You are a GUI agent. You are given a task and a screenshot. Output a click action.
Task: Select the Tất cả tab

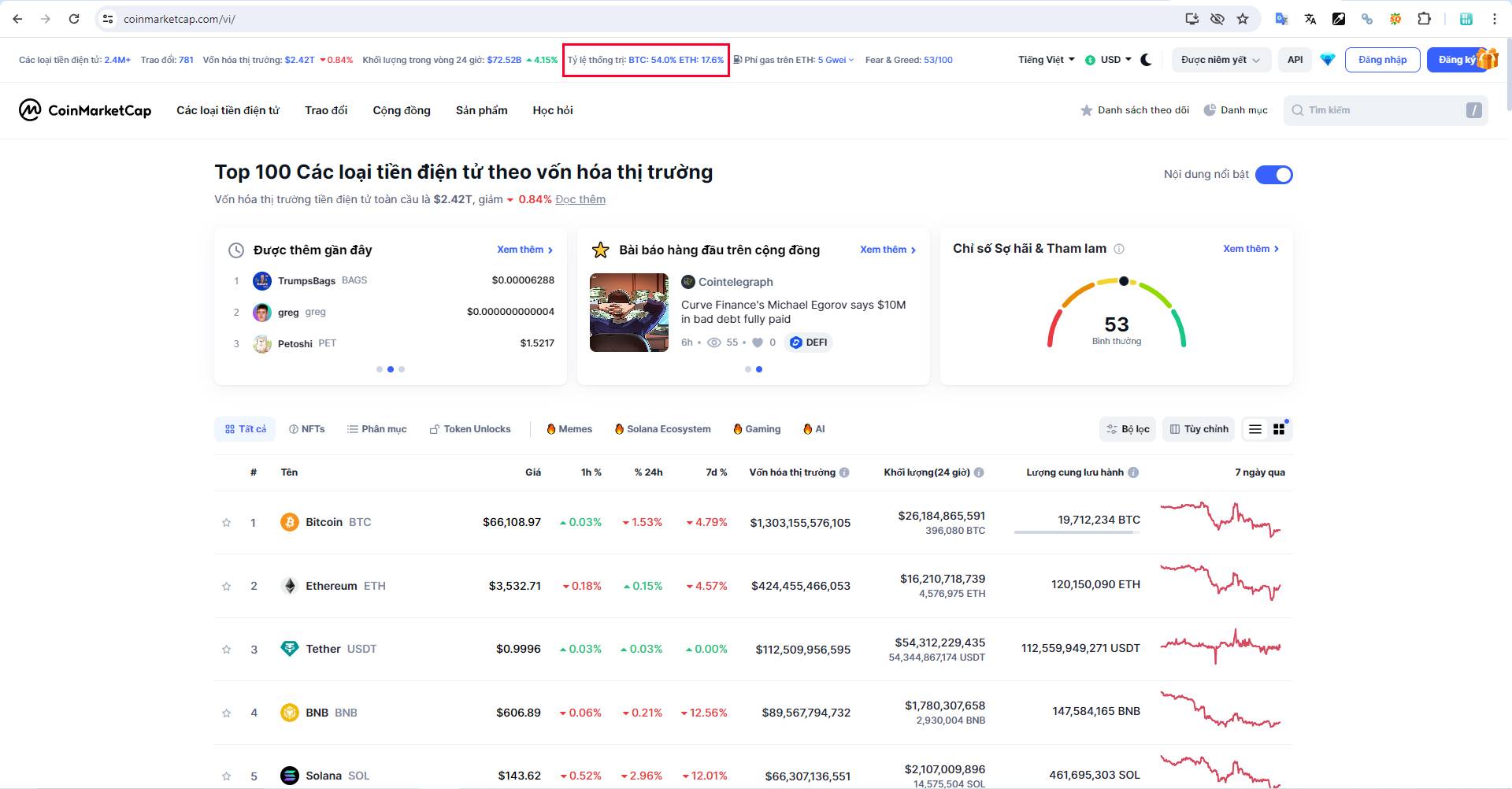point(245,429)
